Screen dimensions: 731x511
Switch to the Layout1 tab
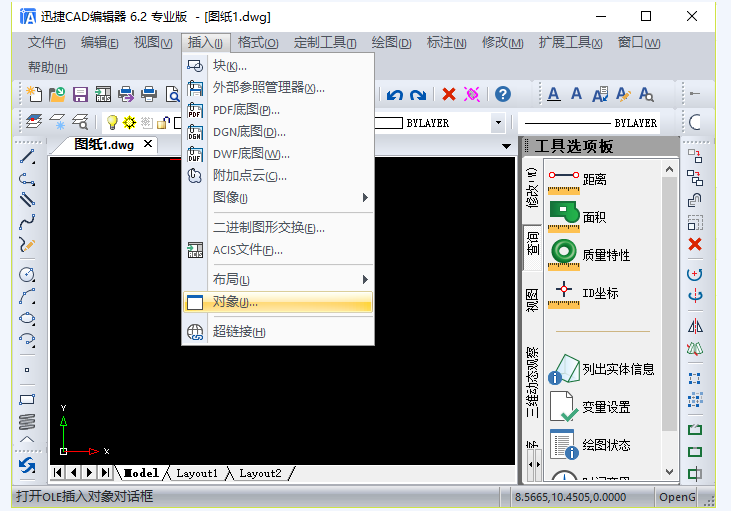click(197, 473)
